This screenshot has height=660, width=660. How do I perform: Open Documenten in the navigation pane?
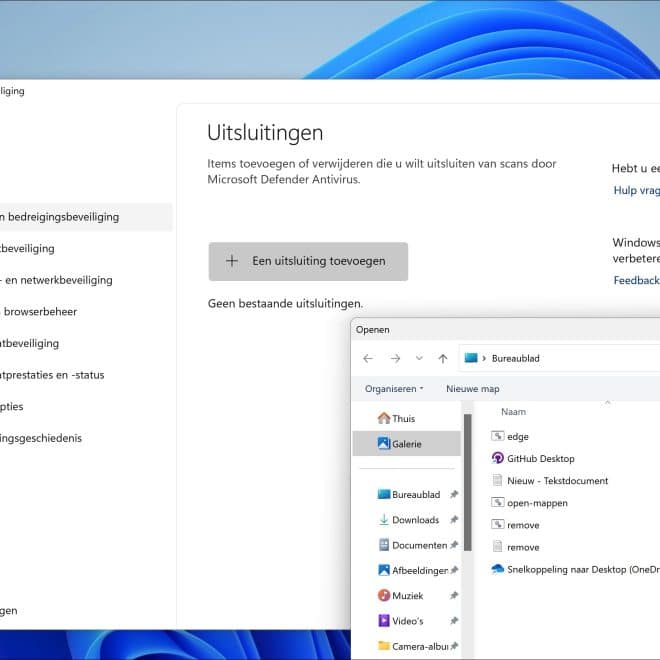pos(420,545)
